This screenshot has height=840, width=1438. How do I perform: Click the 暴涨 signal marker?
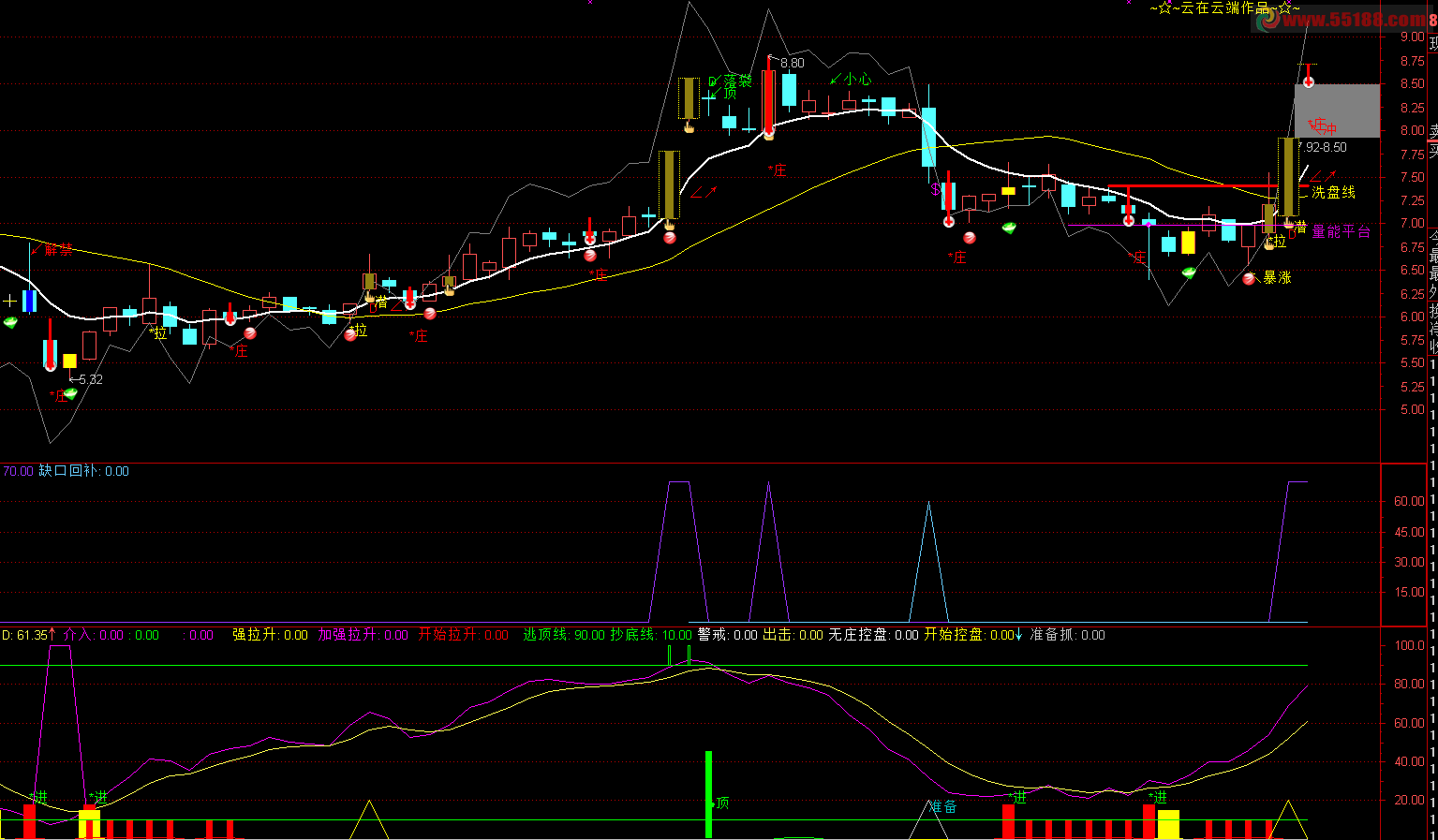tap(1277, 277)
